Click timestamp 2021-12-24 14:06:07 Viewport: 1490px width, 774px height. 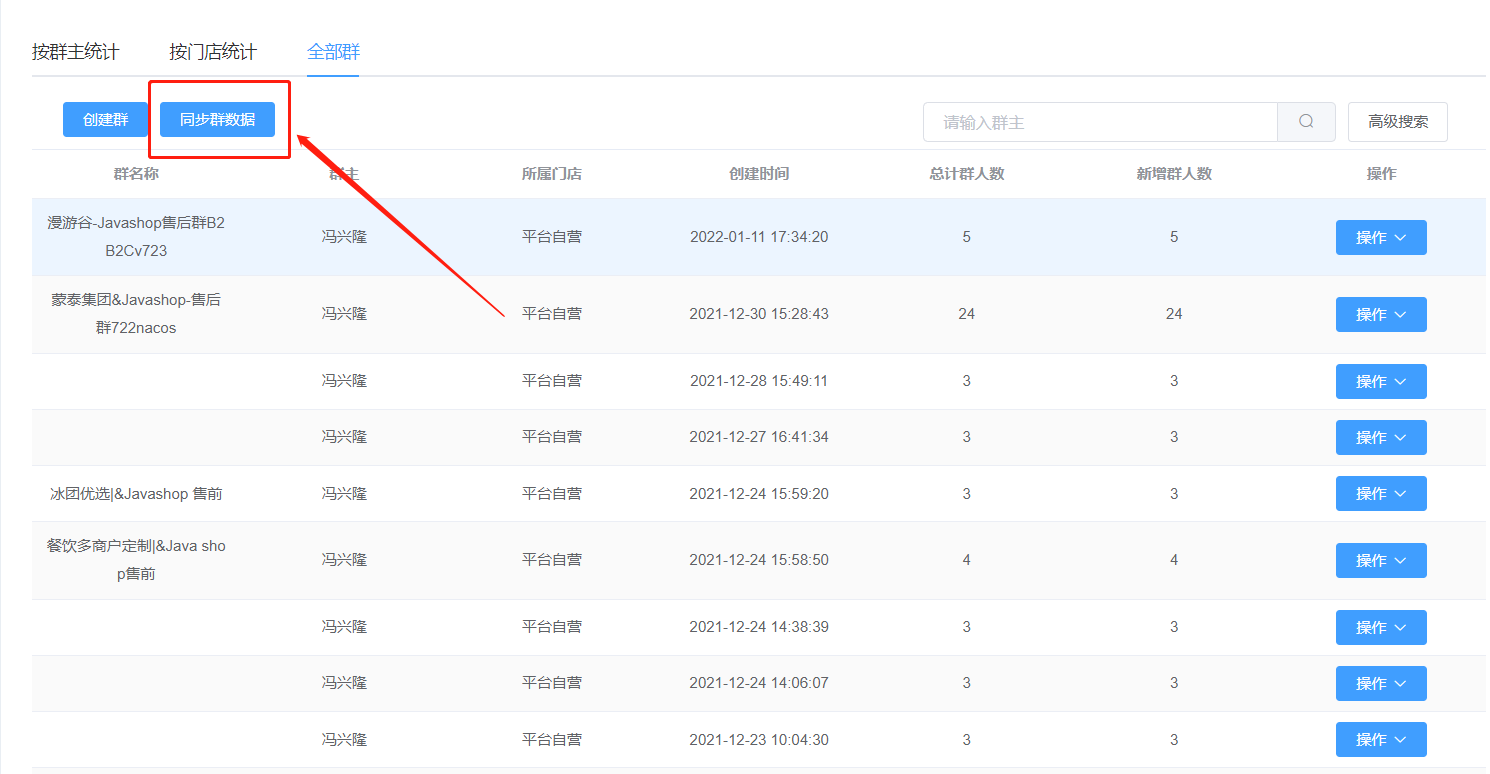click(x=759, y=682)
